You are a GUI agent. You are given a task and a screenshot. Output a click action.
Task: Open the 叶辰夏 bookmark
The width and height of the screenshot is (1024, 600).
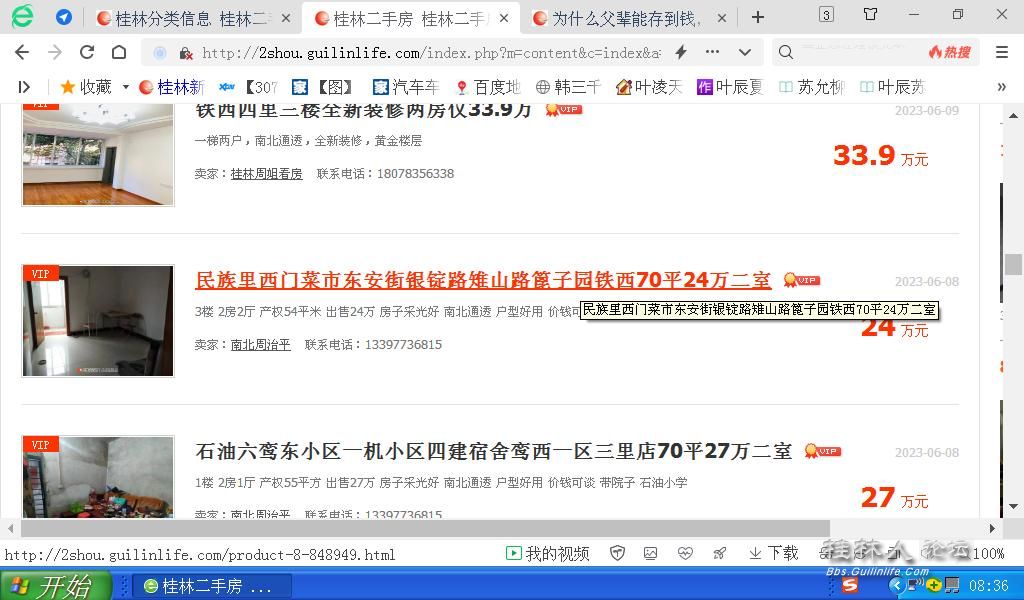pos(729,87)
